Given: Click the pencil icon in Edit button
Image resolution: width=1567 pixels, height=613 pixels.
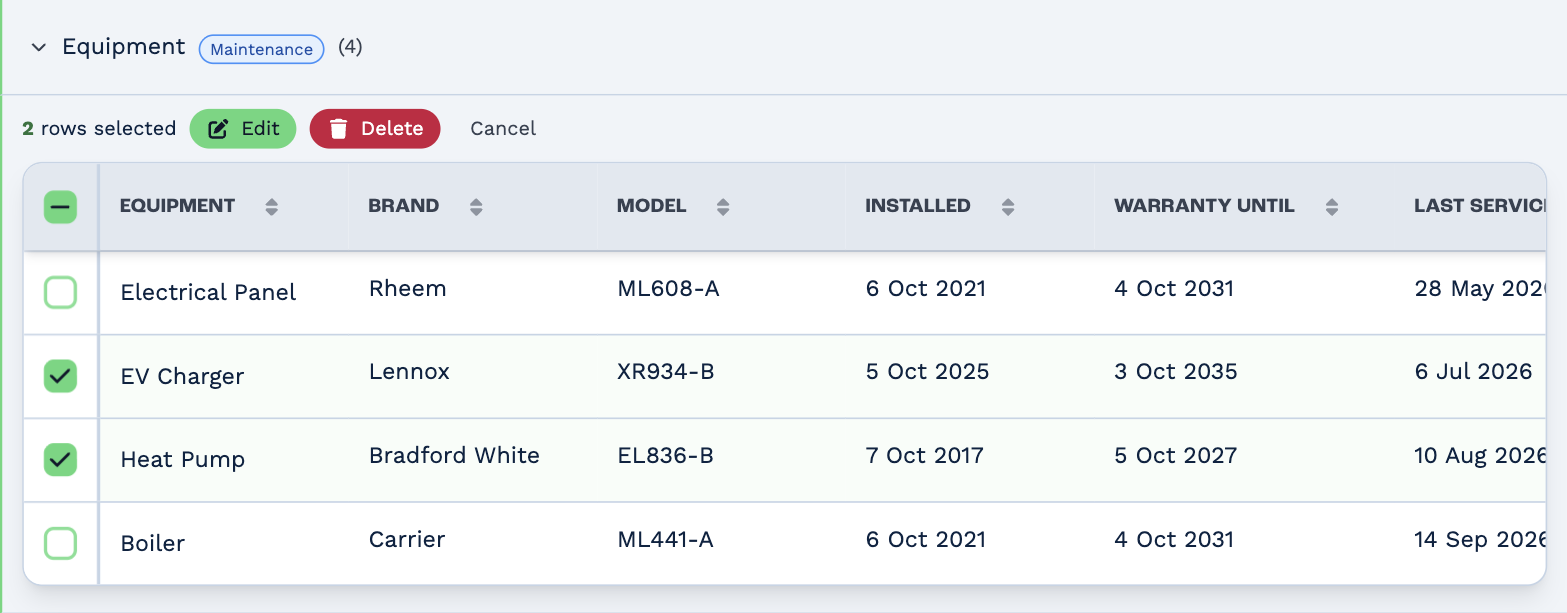Looking at the screenshot, I should coord(218,129).
